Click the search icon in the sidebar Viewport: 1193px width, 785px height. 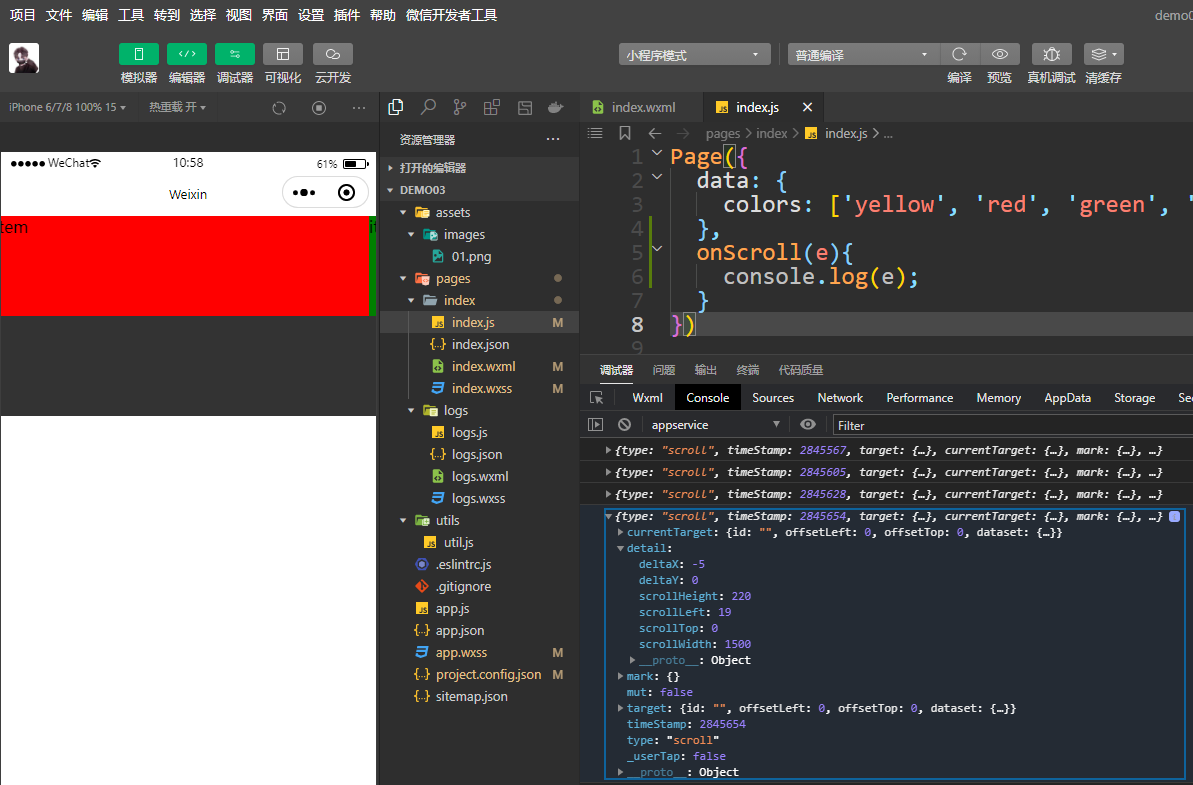[x=428, y=107]
